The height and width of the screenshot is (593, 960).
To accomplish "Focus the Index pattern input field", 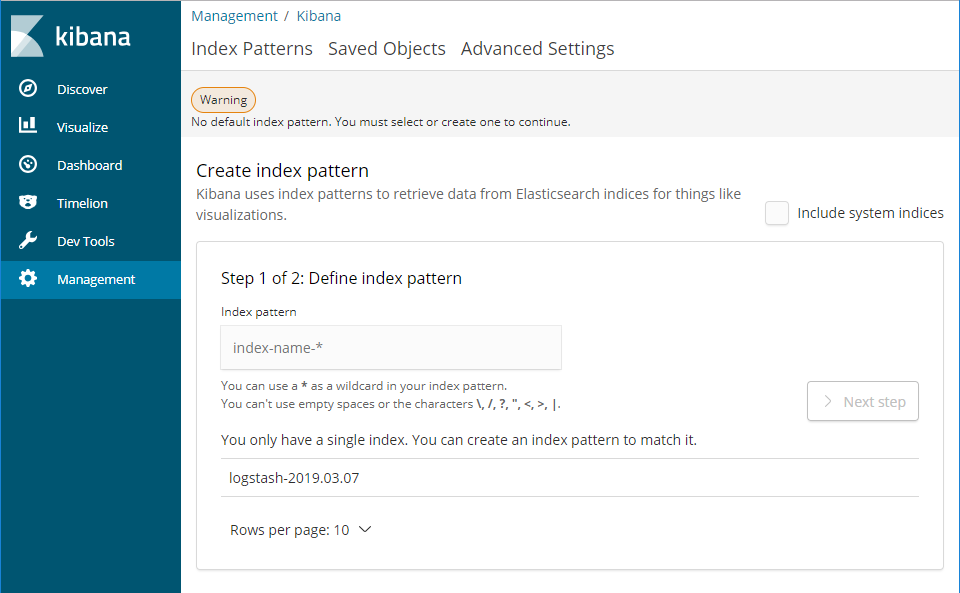I will coord(391,348).
